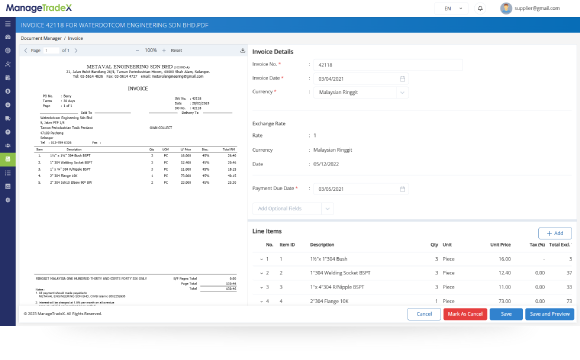Viewport: 580px width, 360px height.
Task: Click the user avatar icon
Action: 506,8
